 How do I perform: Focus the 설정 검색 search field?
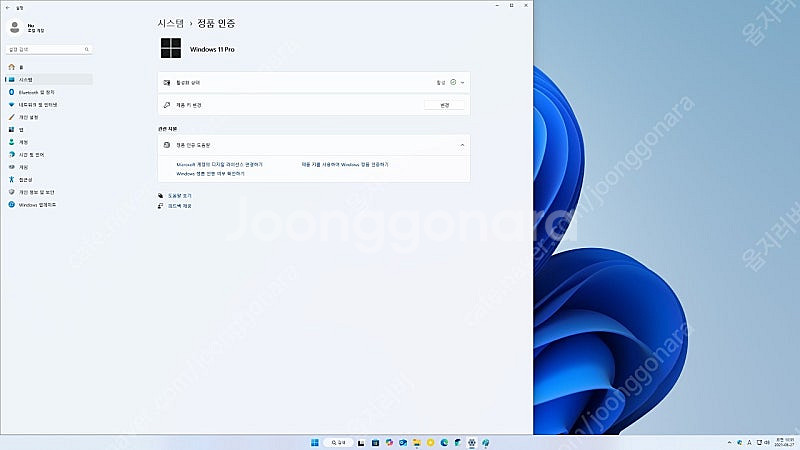48,49
